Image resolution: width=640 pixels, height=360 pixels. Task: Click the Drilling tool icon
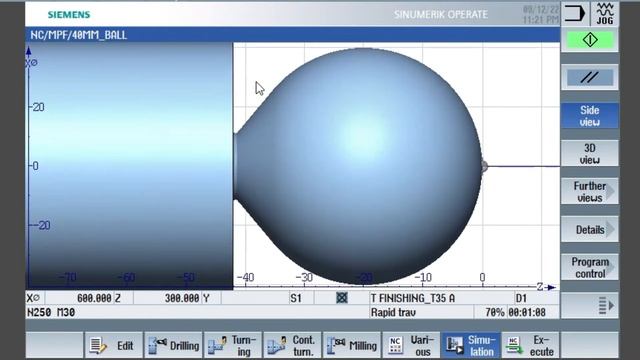pos(157,345)
